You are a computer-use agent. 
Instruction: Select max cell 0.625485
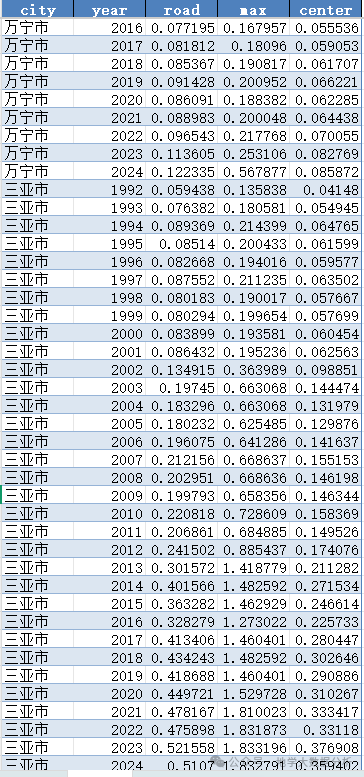(x=253, y=423)
